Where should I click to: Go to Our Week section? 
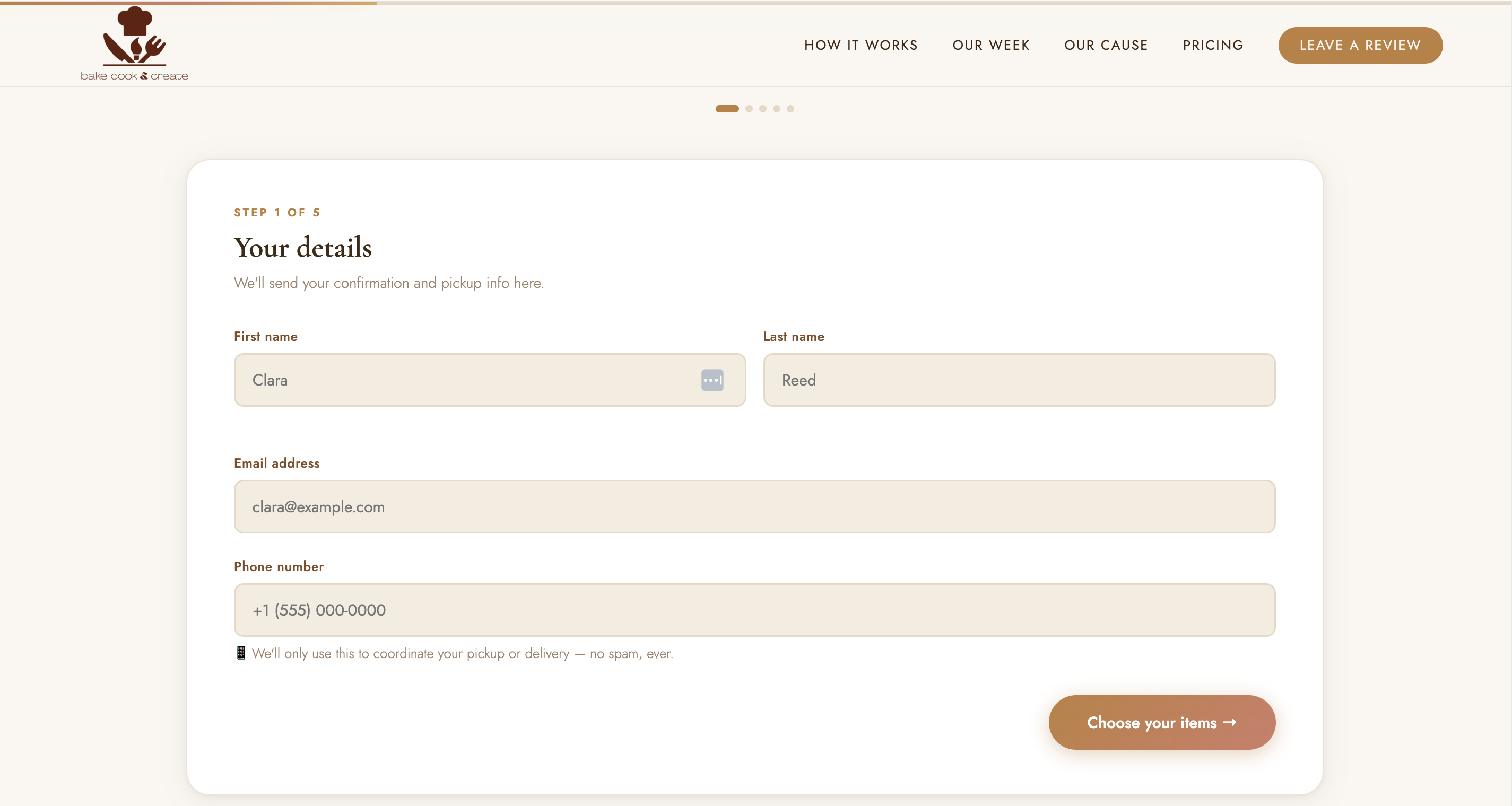[x=991, y=45]
